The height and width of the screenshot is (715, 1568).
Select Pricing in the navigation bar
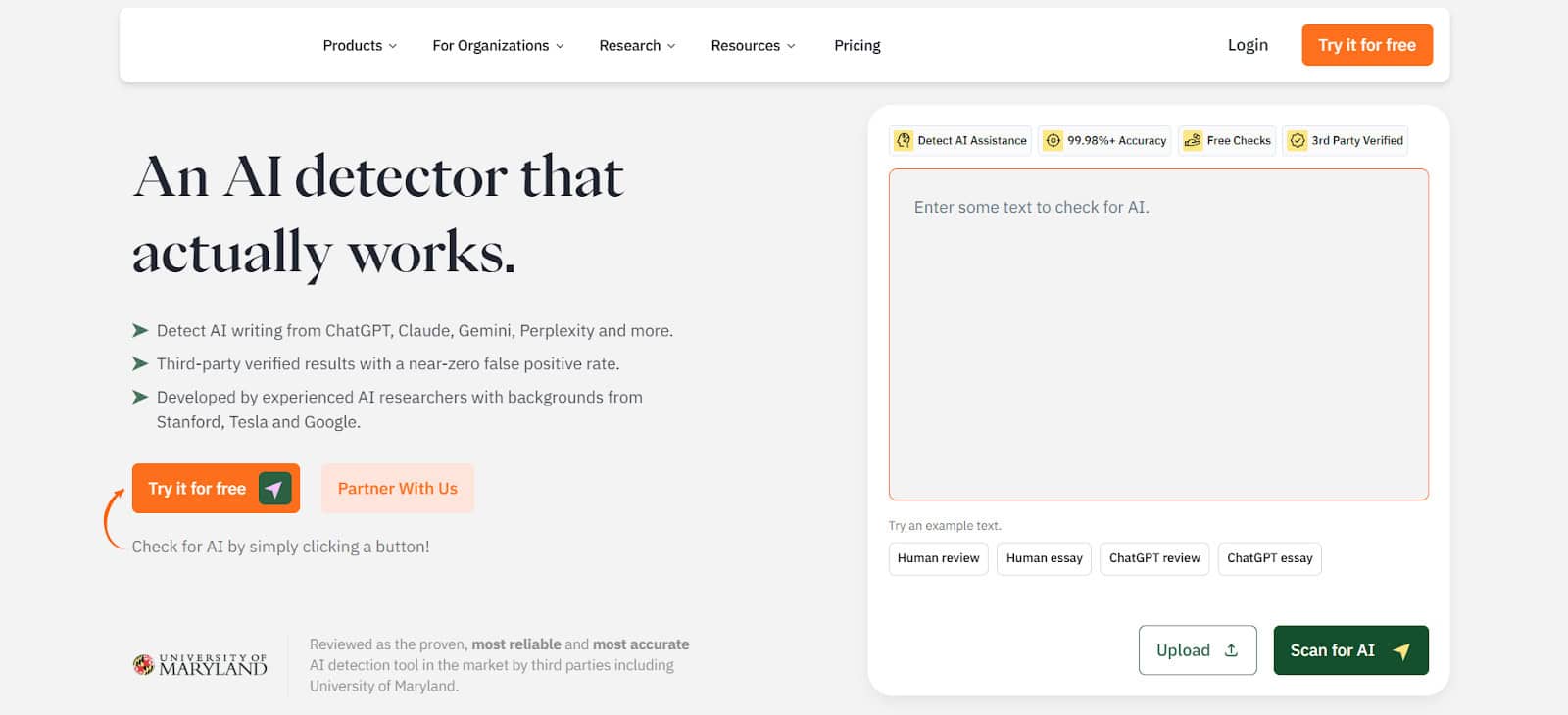(857, 45)
